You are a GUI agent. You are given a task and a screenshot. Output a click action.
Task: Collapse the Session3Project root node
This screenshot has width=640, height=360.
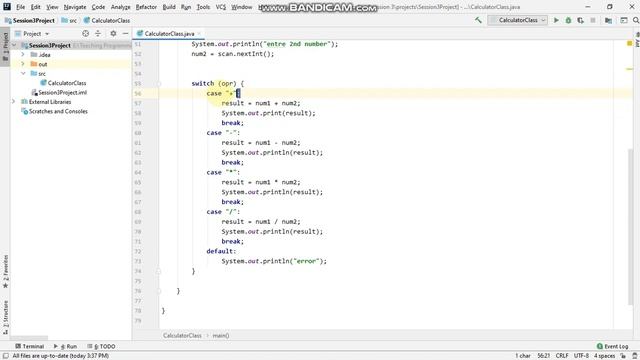click(14, 45)
